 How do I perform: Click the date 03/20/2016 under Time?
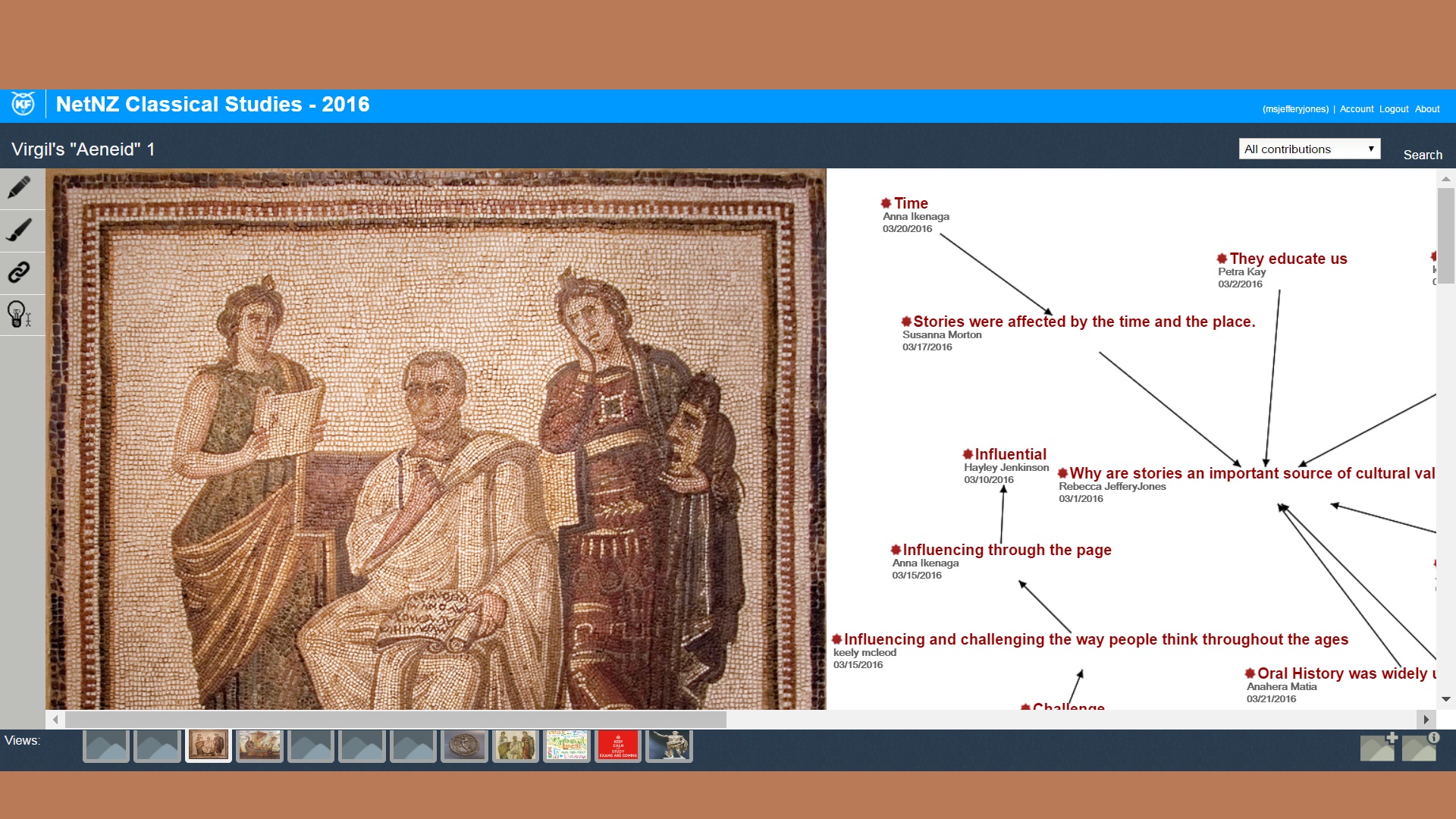(907, 229)
